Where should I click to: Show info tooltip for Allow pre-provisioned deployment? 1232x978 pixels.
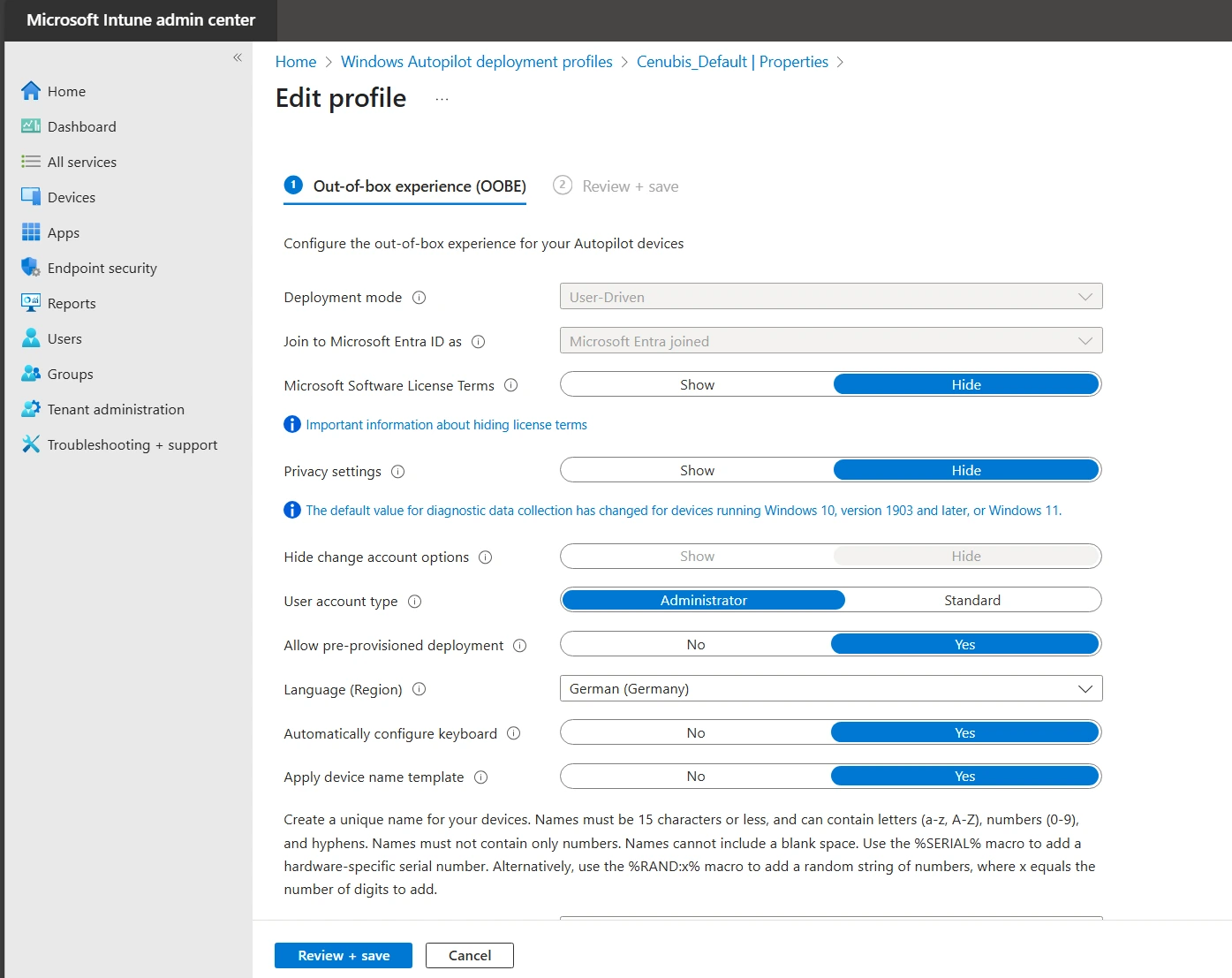click(x=520, y=646)
